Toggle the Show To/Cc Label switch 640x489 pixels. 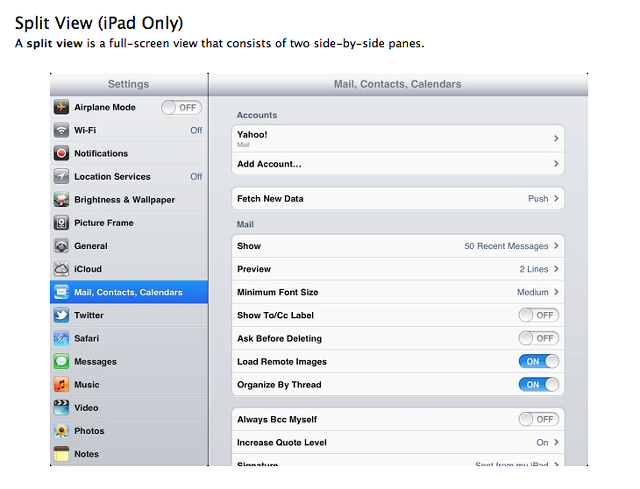539,315
